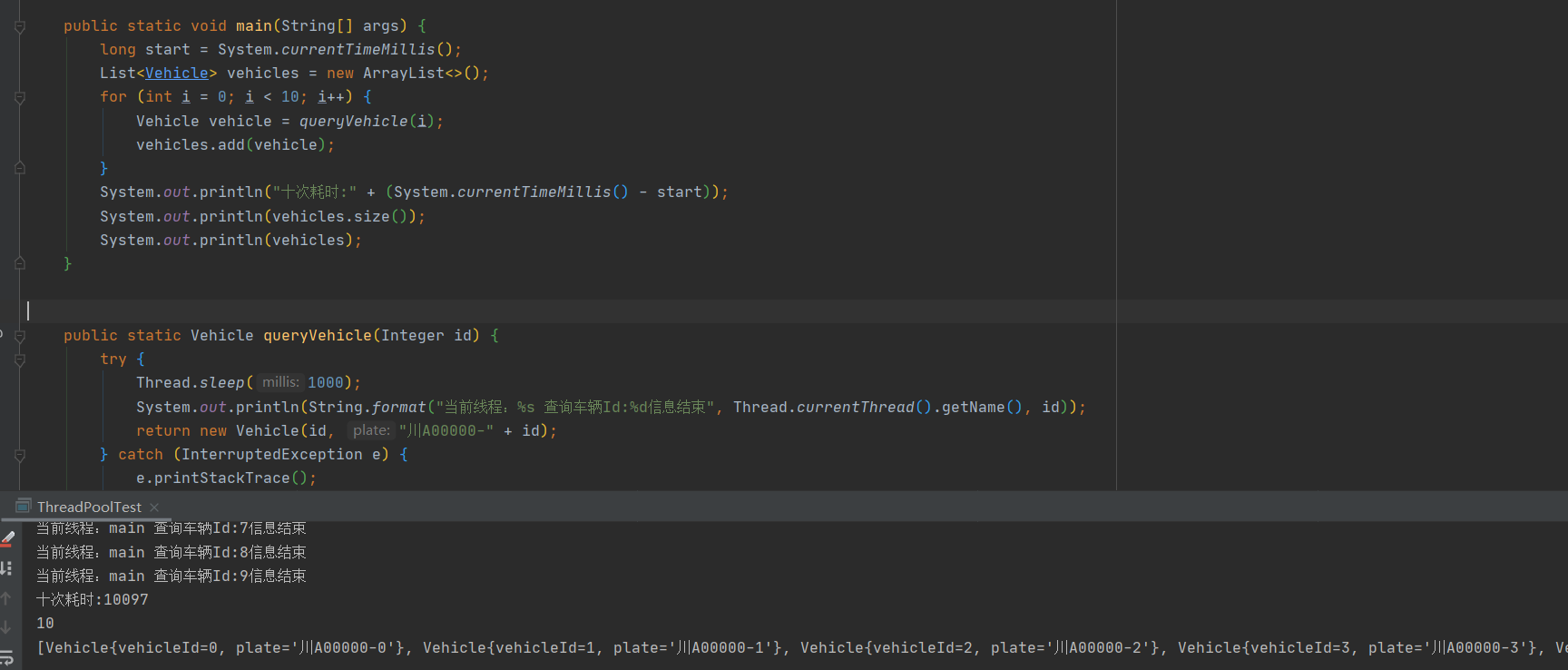Screen dimensions: 1568x670
Task: Click 'Vehicle{vehicleId=0' in console output
Action: (x=132, y=648)
